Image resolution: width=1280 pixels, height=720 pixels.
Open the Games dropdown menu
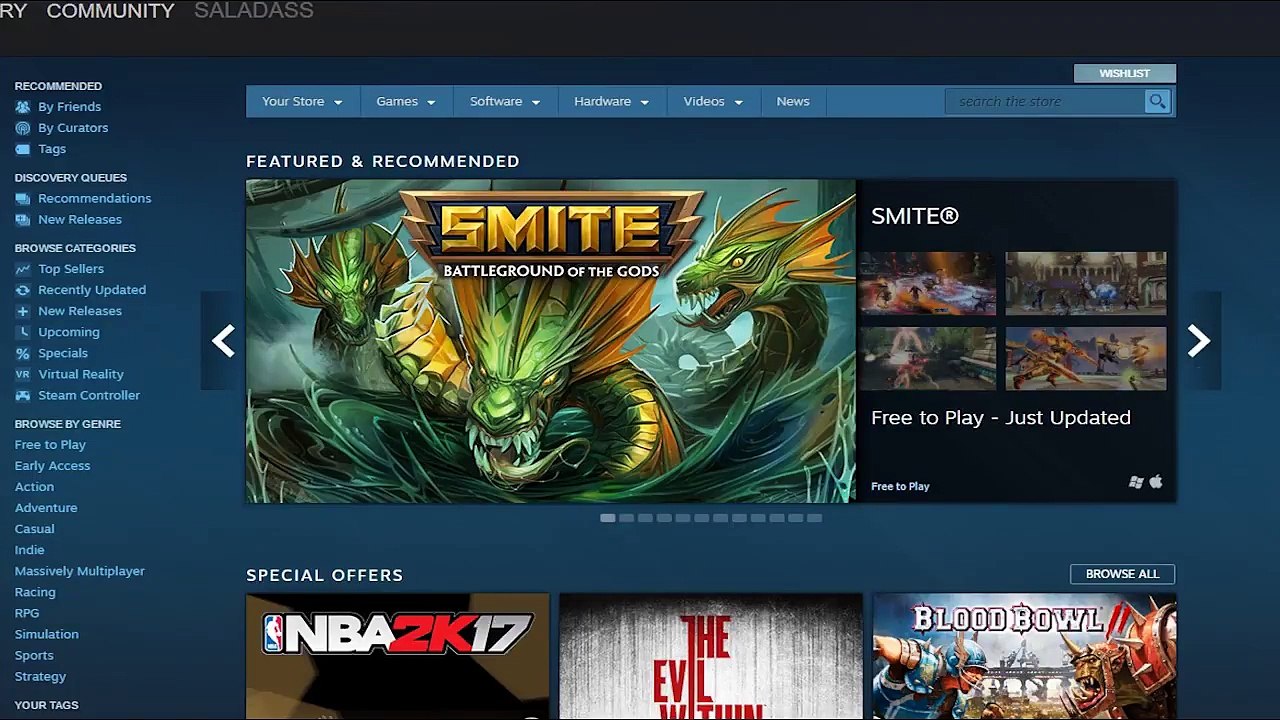[x=406, y=101]
